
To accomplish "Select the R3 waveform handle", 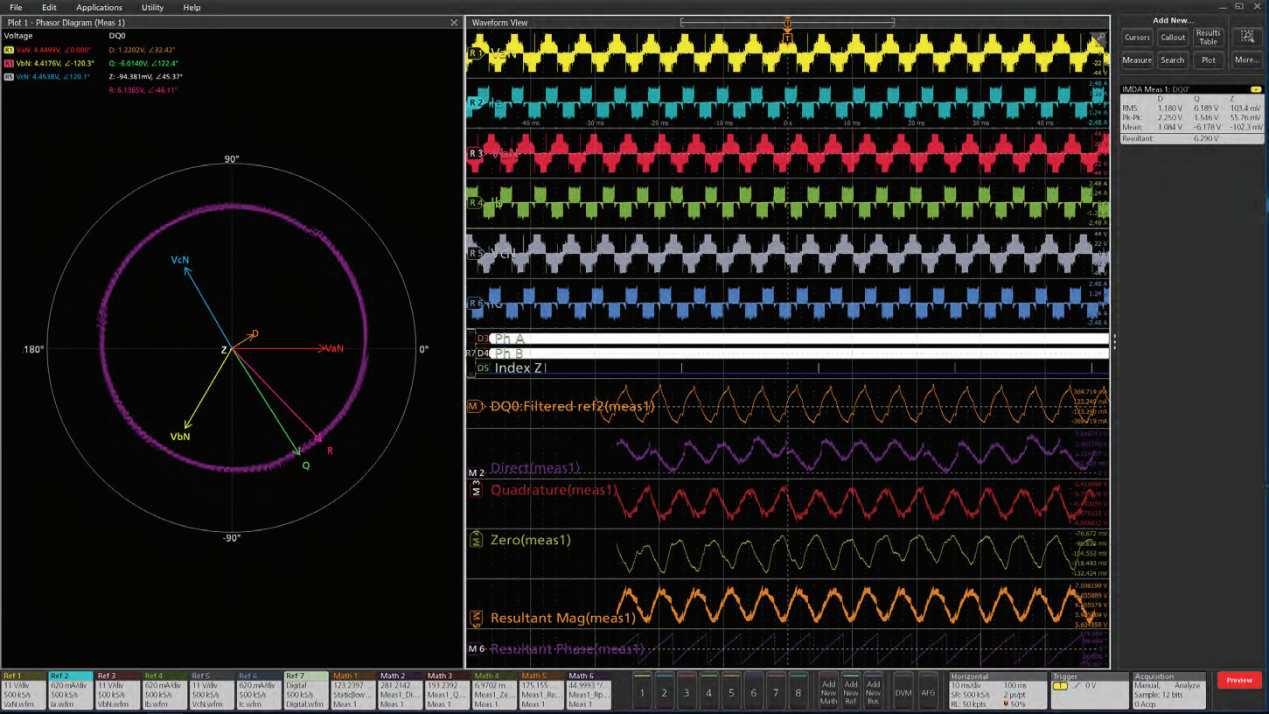I will coord(476,153).
